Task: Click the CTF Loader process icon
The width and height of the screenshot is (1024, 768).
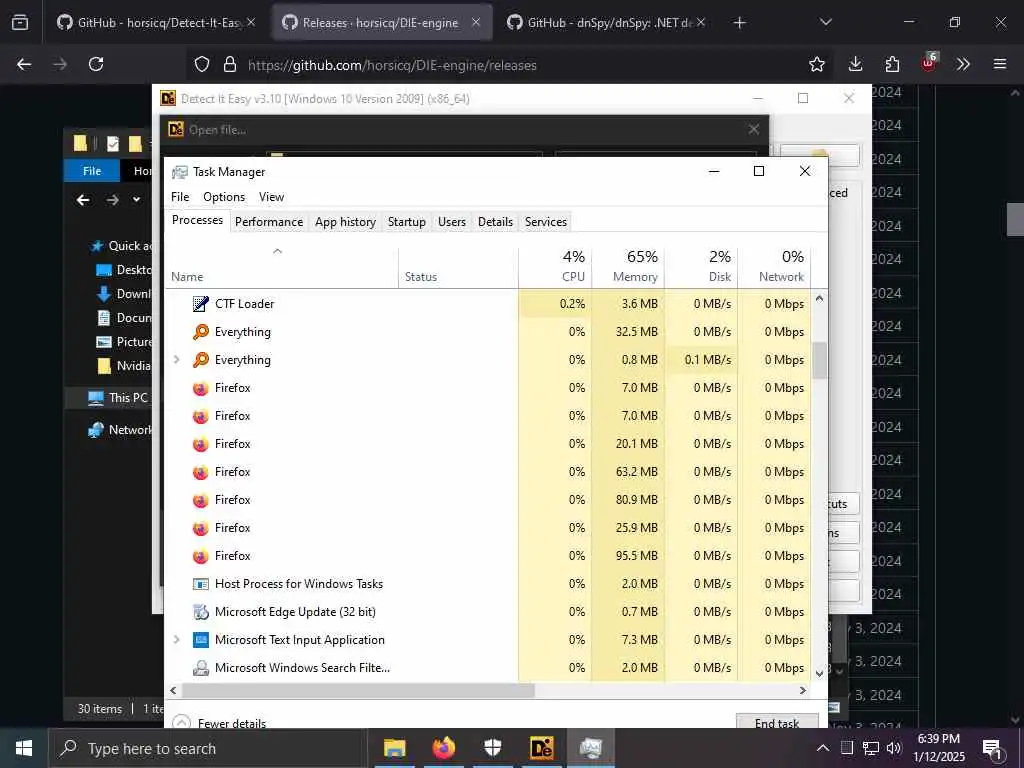Action: pos(200,304)
